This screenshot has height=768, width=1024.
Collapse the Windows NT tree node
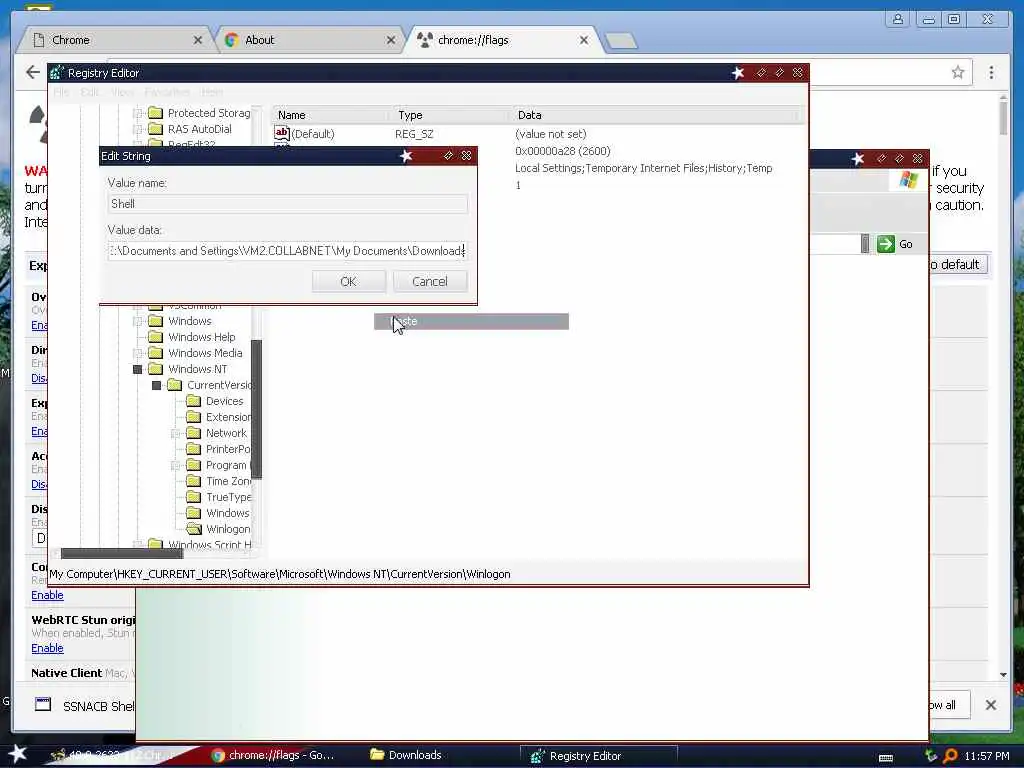tap(138, 369)
